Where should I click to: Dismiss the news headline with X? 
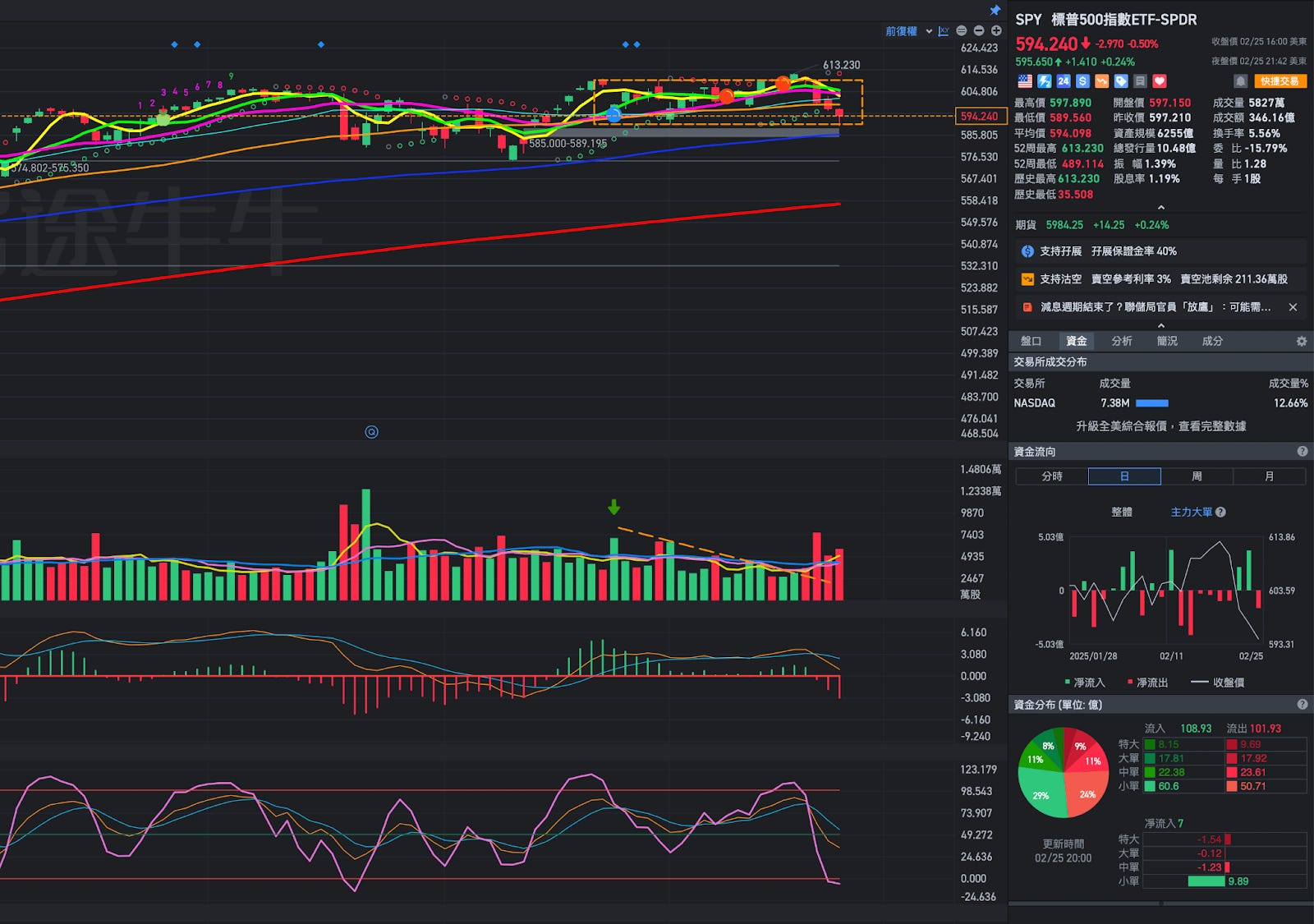tap(1293, 307)
